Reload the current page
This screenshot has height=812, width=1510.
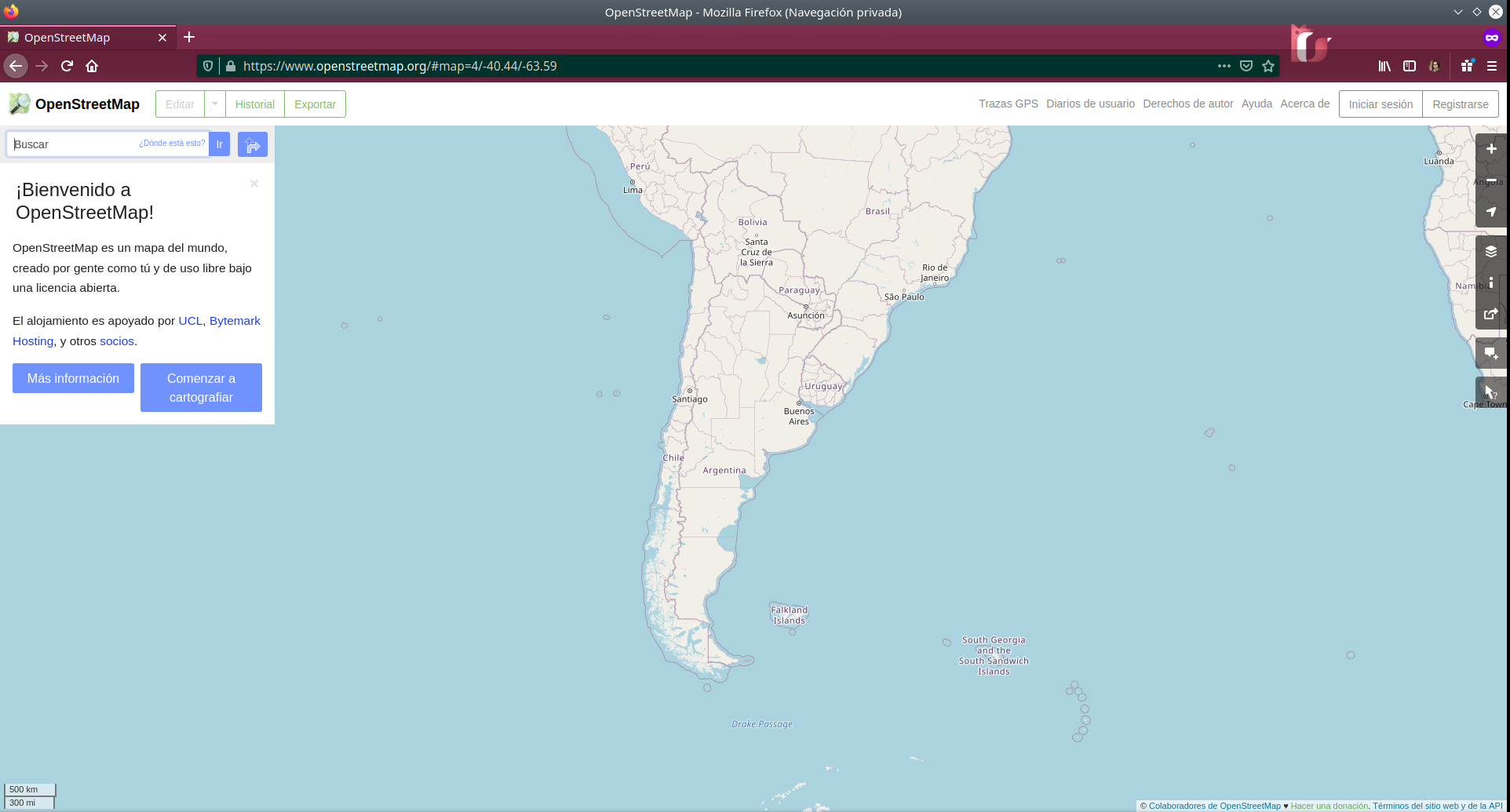67,66
